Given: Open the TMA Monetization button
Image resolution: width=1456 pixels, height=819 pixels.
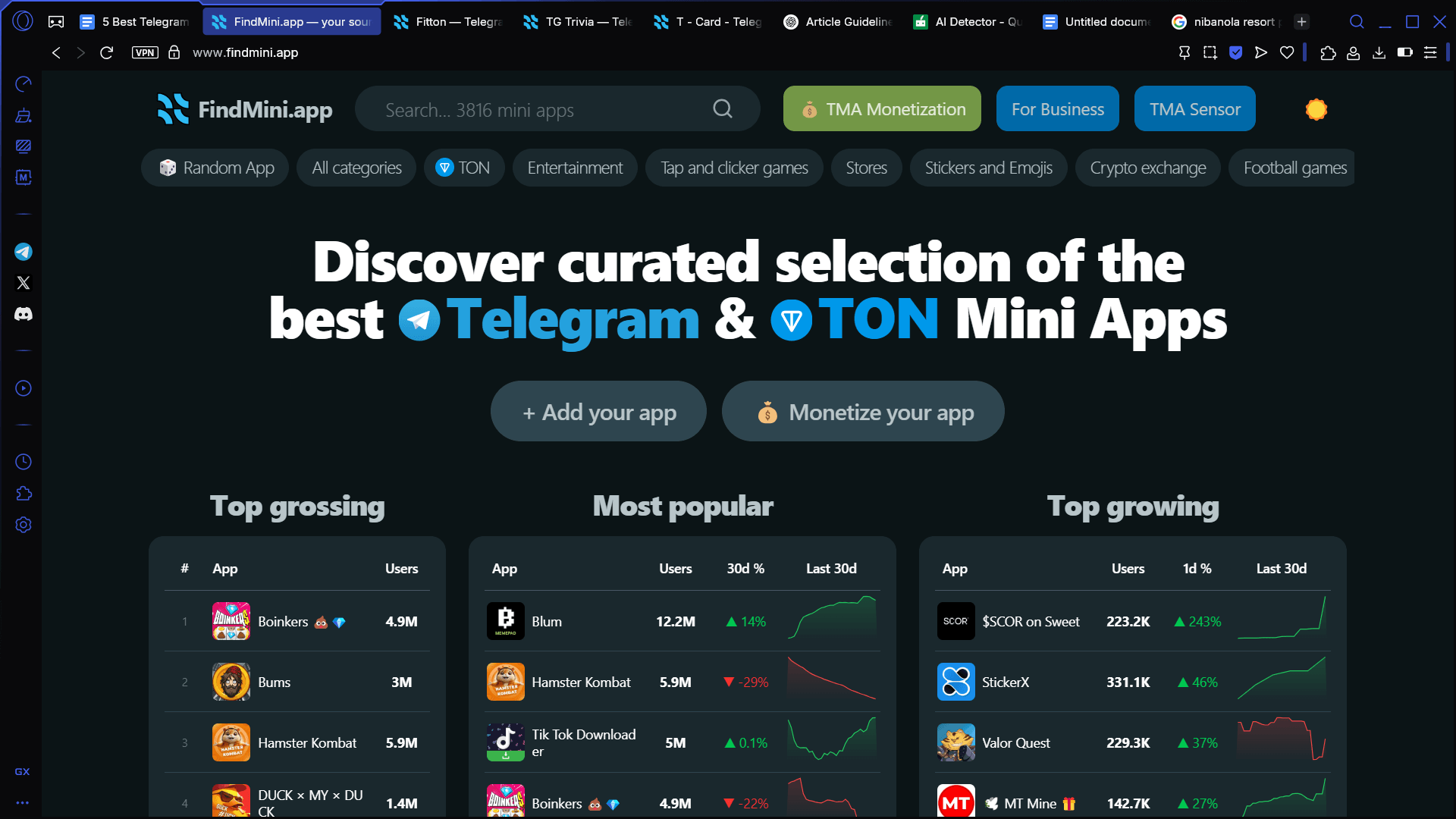Looking at the screenshot, I should (x=882, y=109).
